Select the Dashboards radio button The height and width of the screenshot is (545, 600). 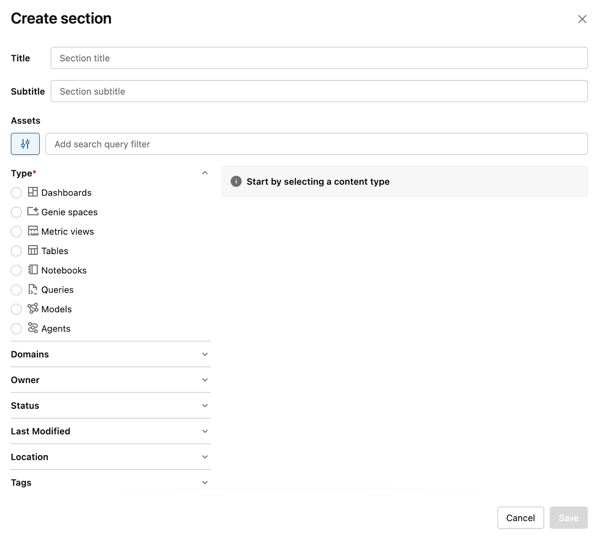16,193
